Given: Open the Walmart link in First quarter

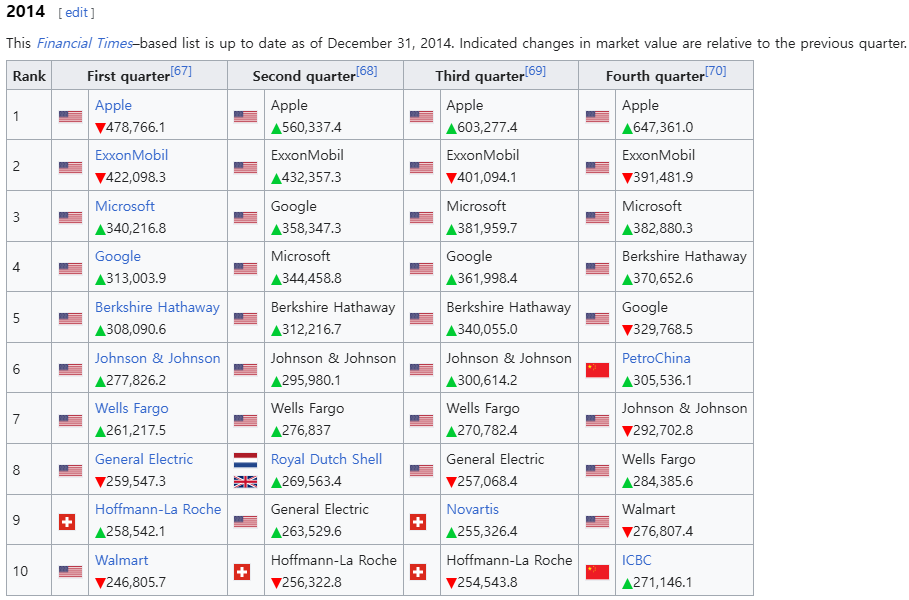Looking at the screenshot, I should point(122,561).
